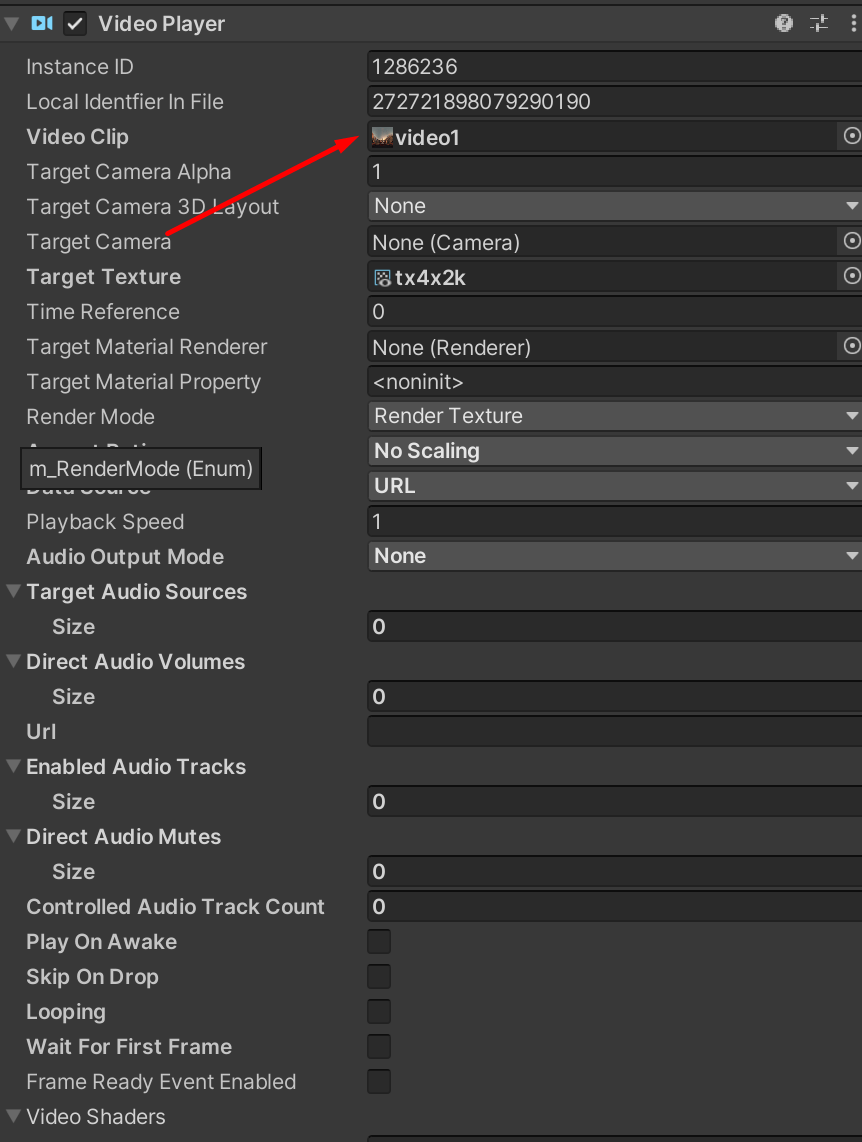Click the video1 clip thumbnail icon
This screenshot has height=1142, width=862.
point(382,137)
